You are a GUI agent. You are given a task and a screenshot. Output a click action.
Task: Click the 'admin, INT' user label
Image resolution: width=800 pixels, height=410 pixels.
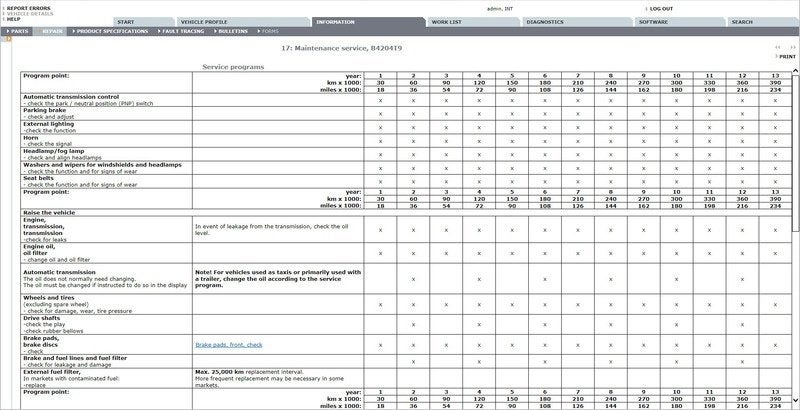500,9
